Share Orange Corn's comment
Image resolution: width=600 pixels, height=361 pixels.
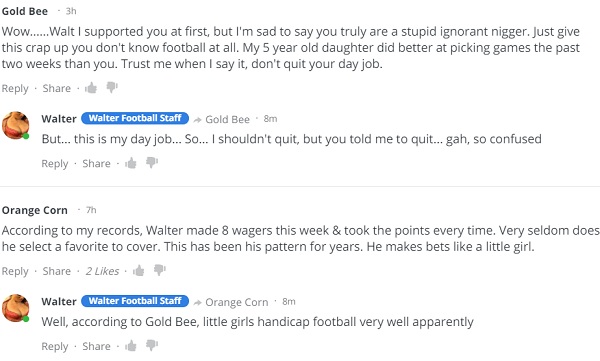tap(57, 271)
